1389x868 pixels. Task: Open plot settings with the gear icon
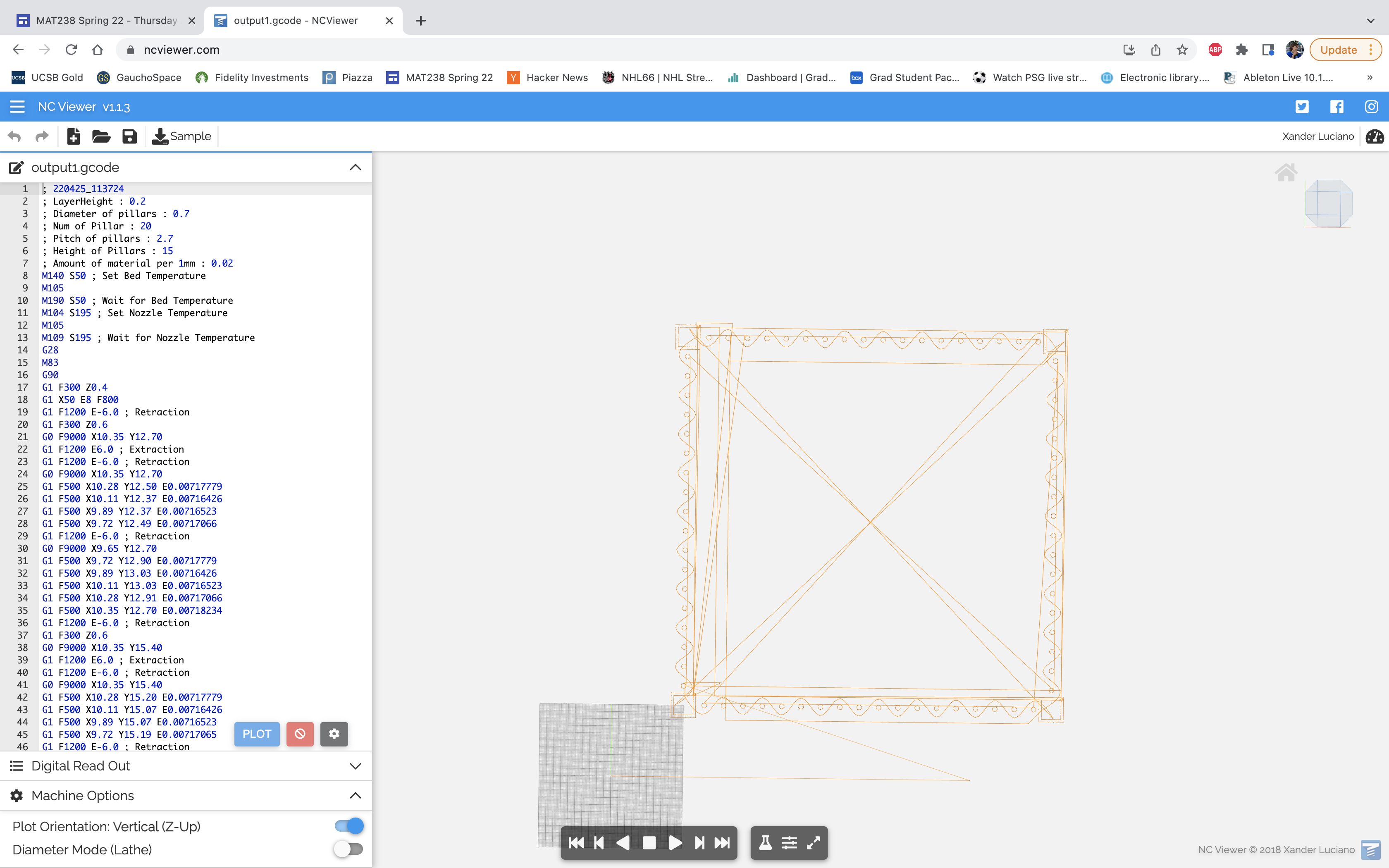pos(334,734)
